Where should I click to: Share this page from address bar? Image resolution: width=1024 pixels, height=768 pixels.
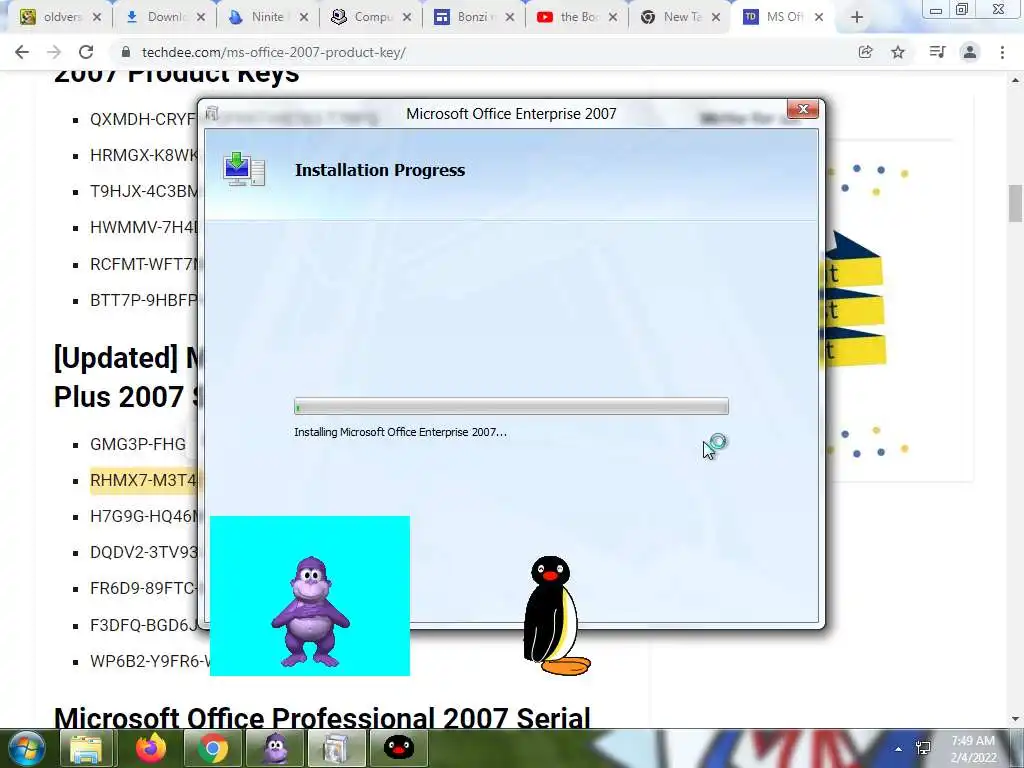pyautogui.click(x=866, y=52)
